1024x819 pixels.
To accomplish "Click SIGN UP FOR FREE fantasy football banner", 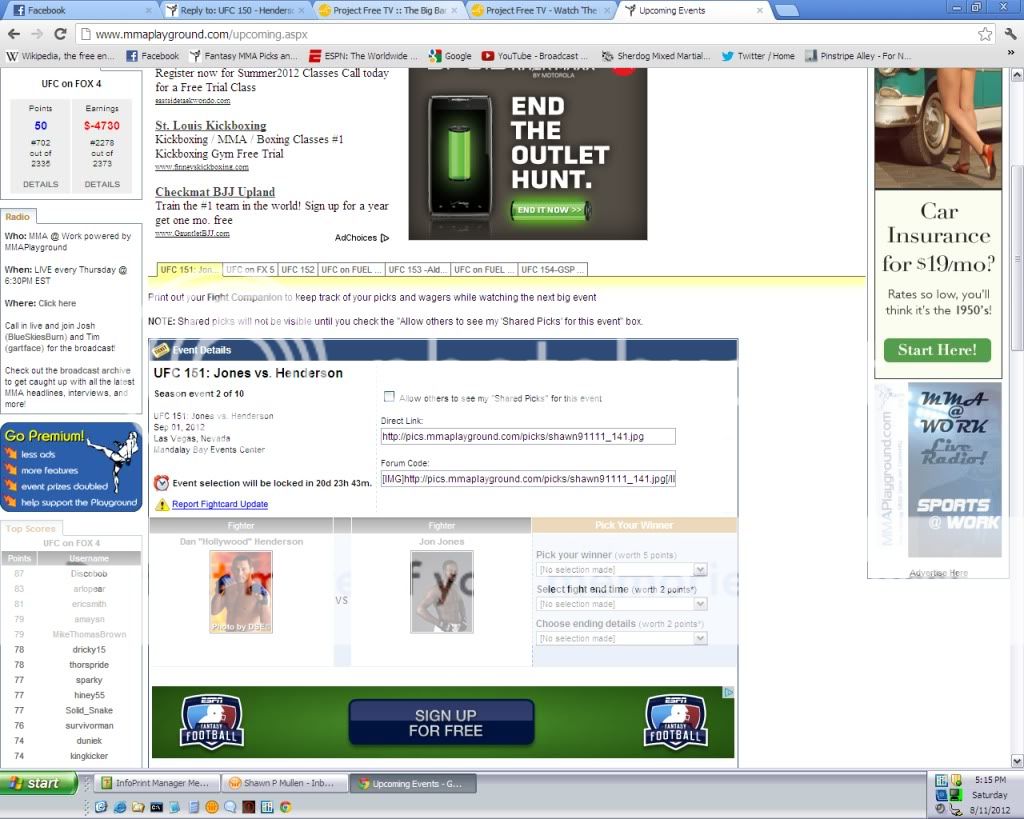I will point(441,722).
